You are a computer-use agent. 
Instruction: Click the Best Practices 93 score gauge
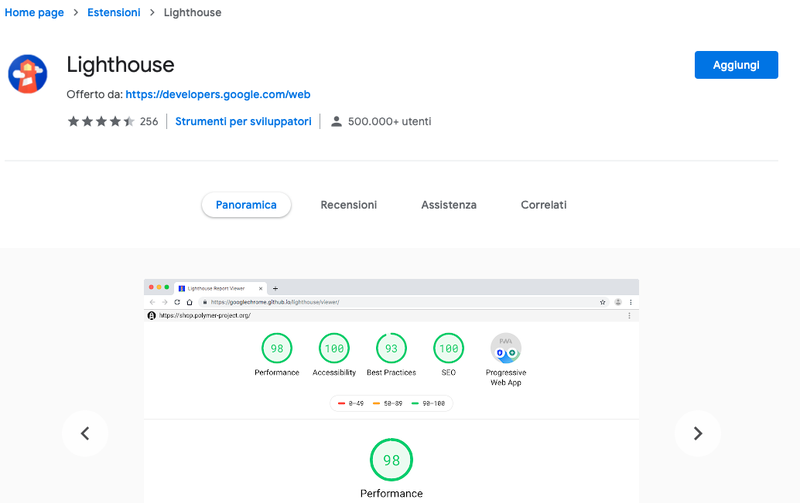[391, 348]
